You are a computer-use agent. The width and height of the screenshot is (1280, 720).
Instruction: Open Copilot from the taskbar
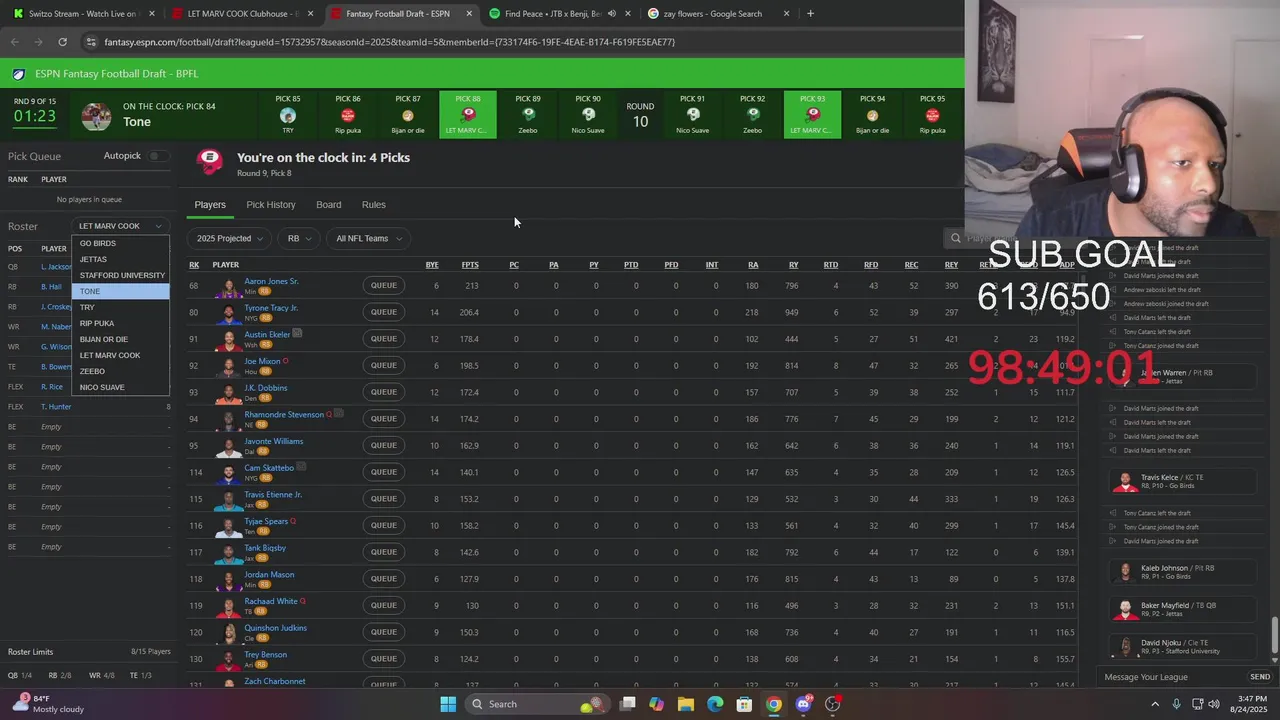coord(656,704)
